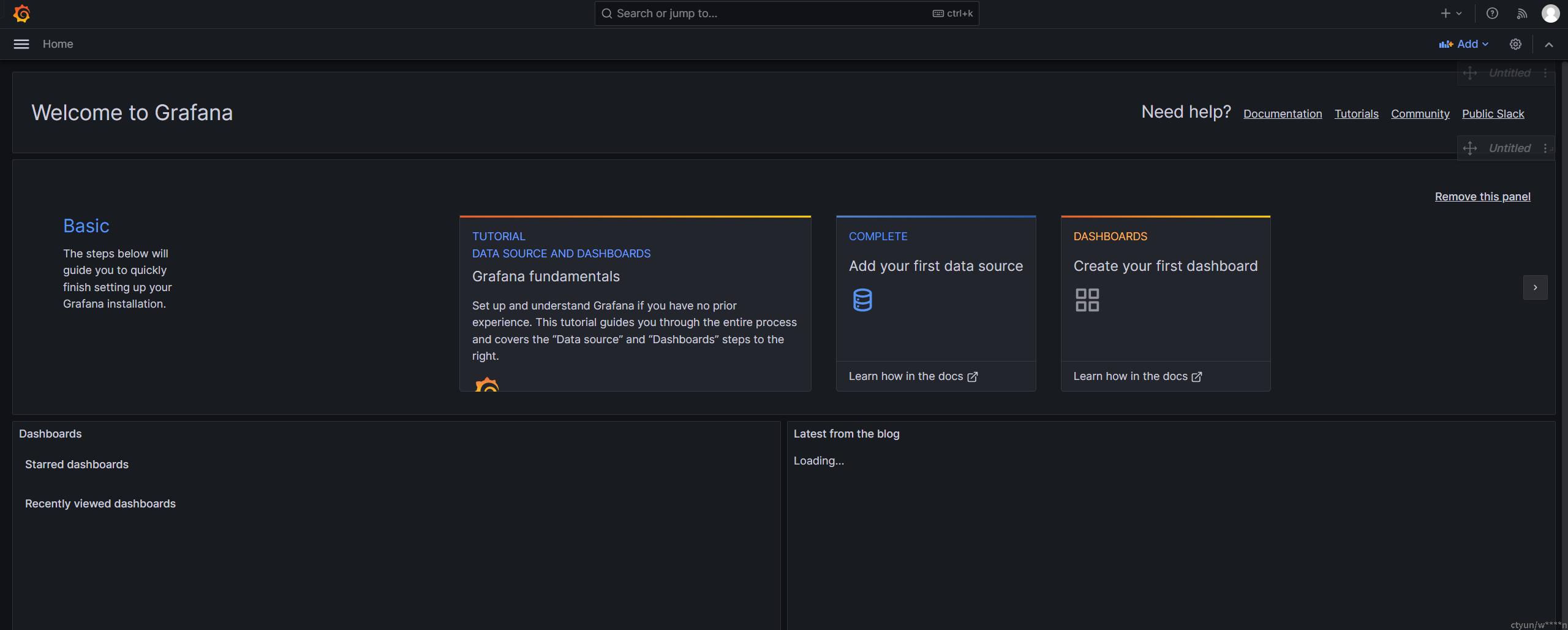The height and width of the screenshot is (630, 1568).
Task: Click the move handle of the Welcome panel
Action: click(x=1470, y=73)
